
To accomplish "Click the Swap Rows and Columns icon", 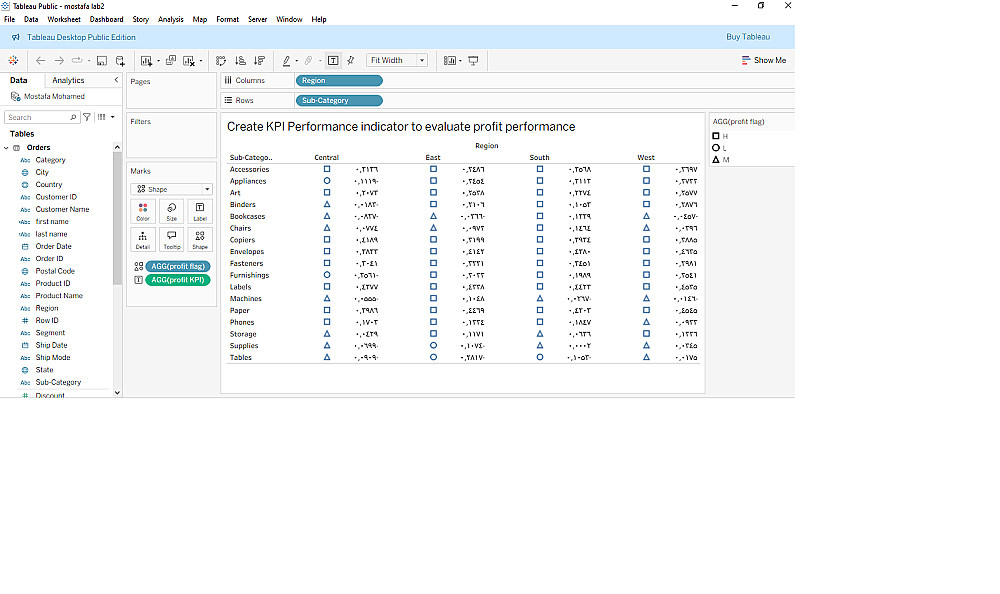I will pyautogui.click(x=221, y=61).
